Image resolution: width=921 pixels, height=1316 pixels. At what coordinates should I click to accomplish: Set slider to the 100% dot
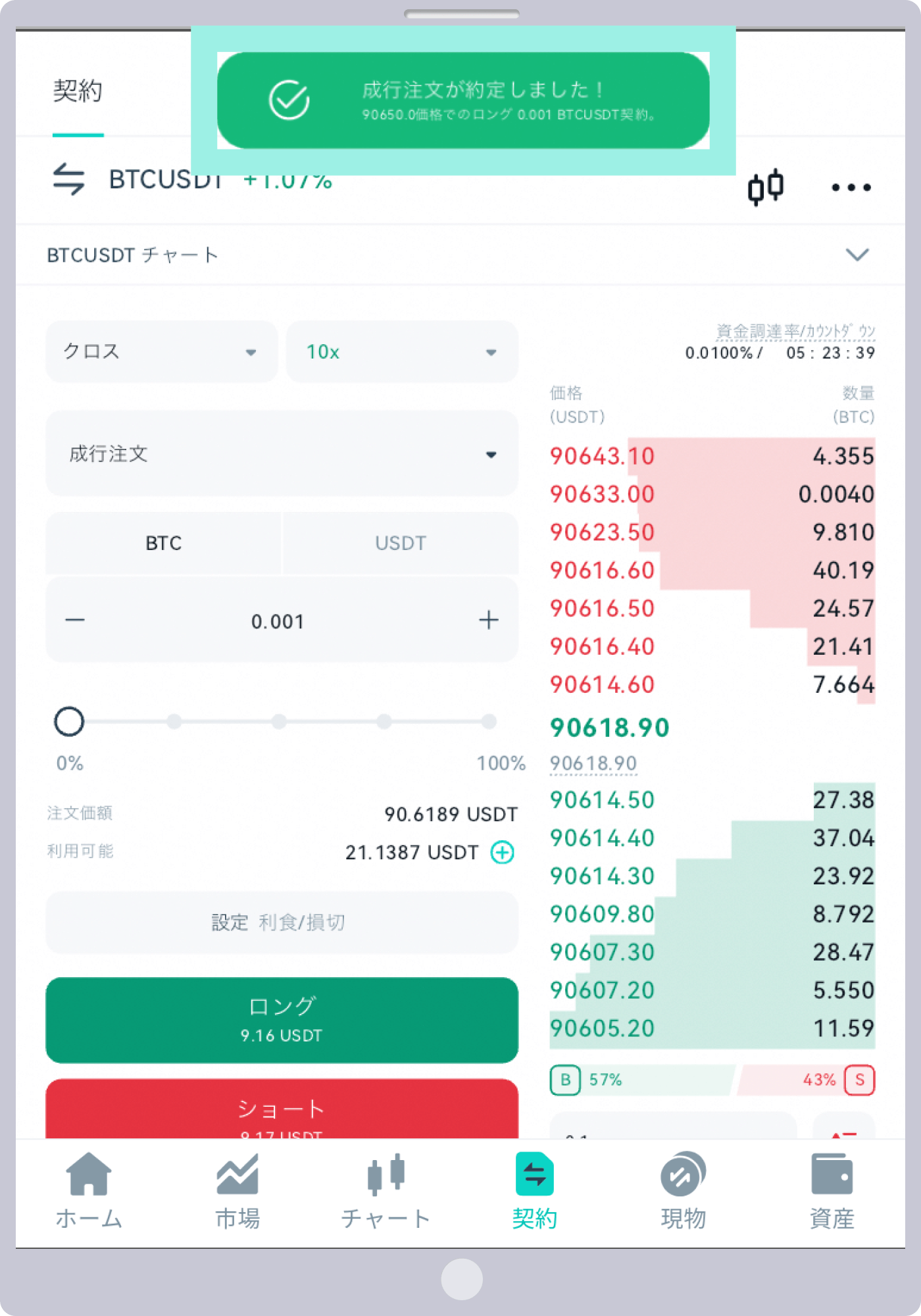click(489, 721)
